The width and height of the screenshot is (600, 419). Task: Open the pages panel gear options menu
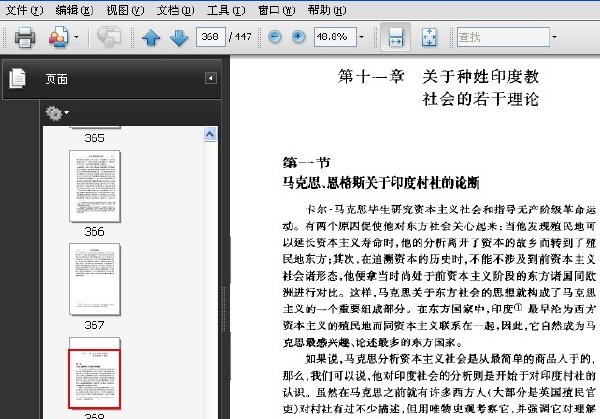tap(57, 113)
